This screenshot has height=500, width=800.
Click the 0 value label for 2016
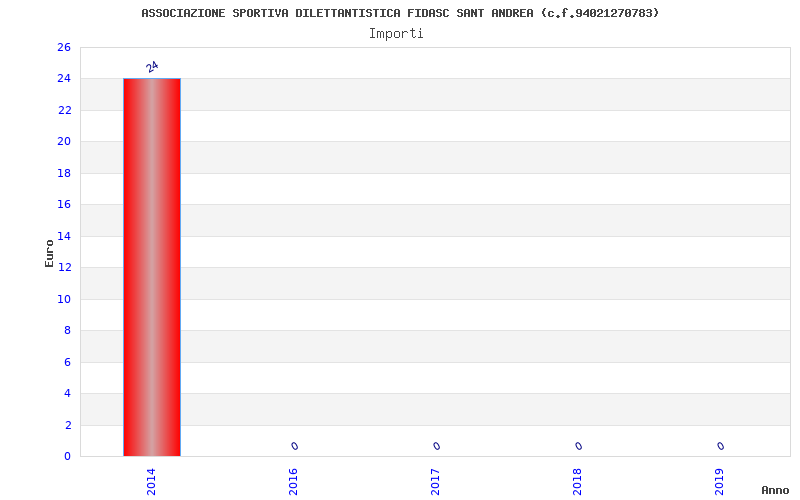pos(294,446)
